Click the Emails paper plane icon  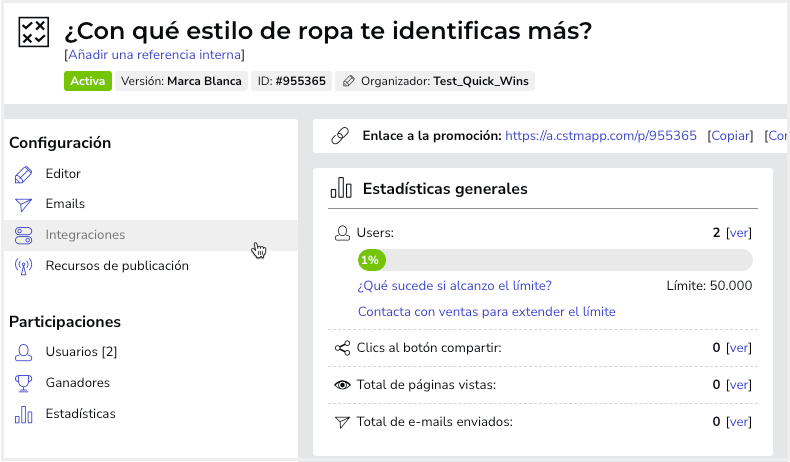(23, 205)
